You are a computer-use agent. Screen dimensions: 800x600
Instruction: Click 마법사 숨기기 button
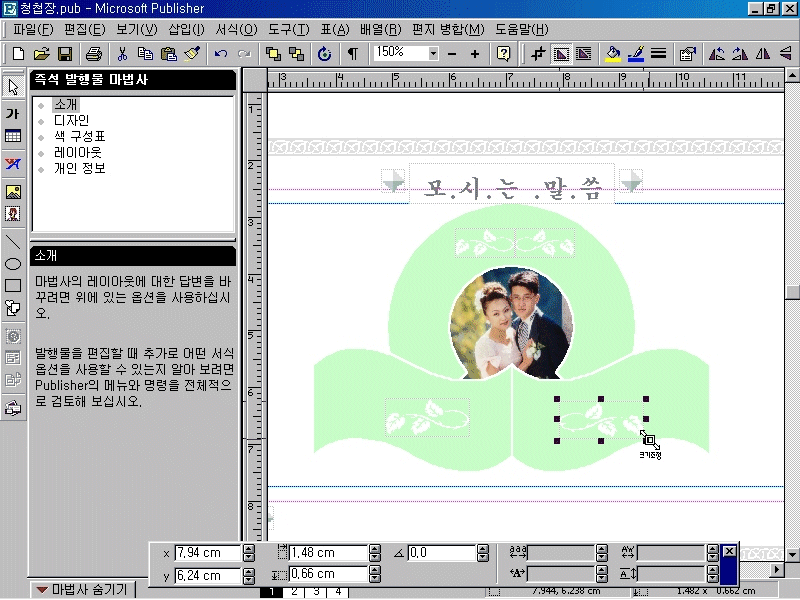pos(81,590)
